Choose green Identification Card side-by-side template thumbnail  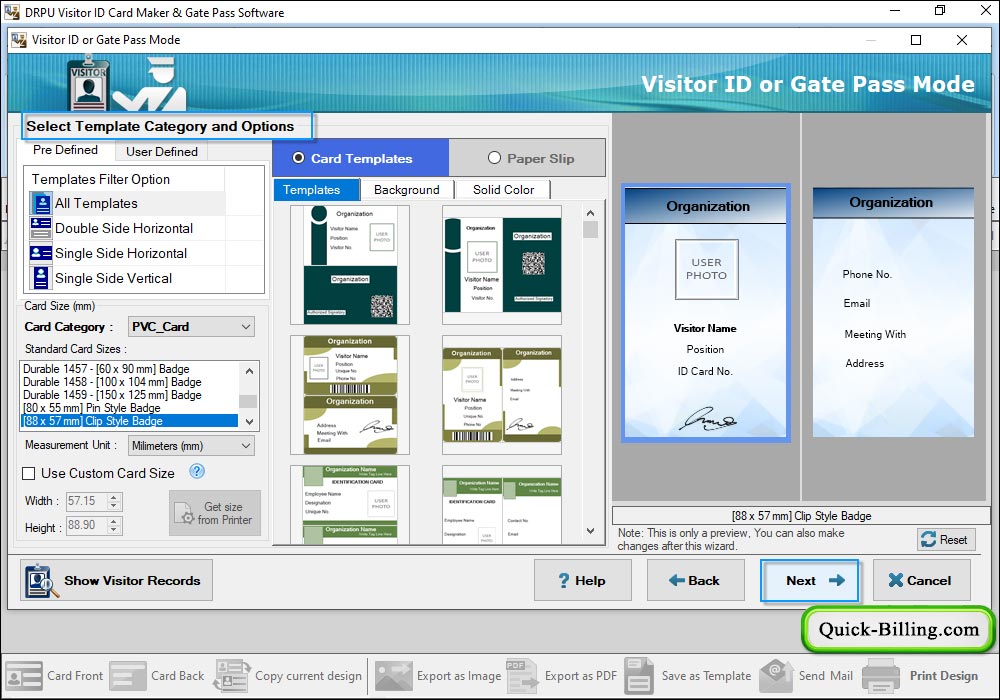(x=502, y=504)
